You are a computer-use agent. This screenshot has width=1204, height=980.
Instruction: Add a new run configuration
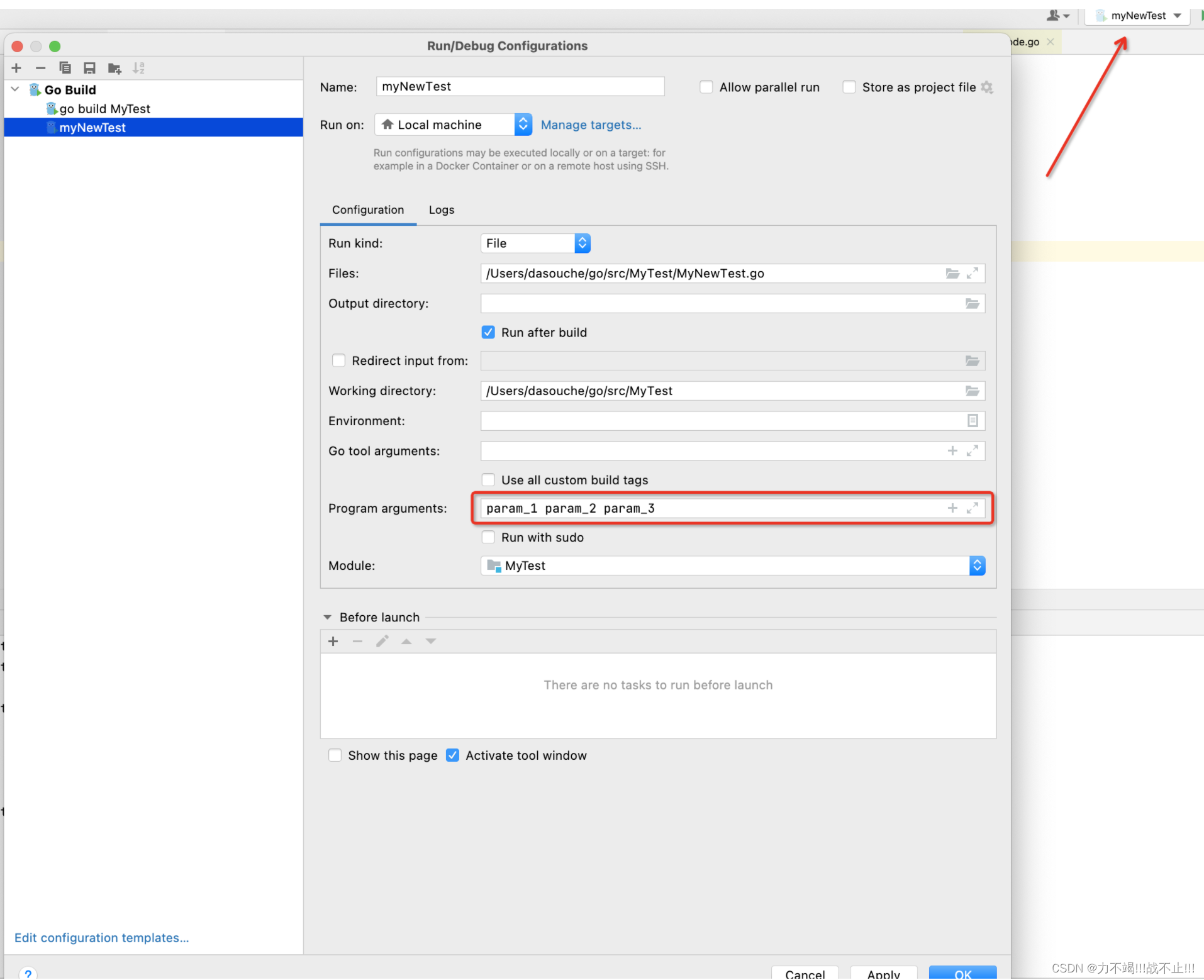click(x=16, y=68)
